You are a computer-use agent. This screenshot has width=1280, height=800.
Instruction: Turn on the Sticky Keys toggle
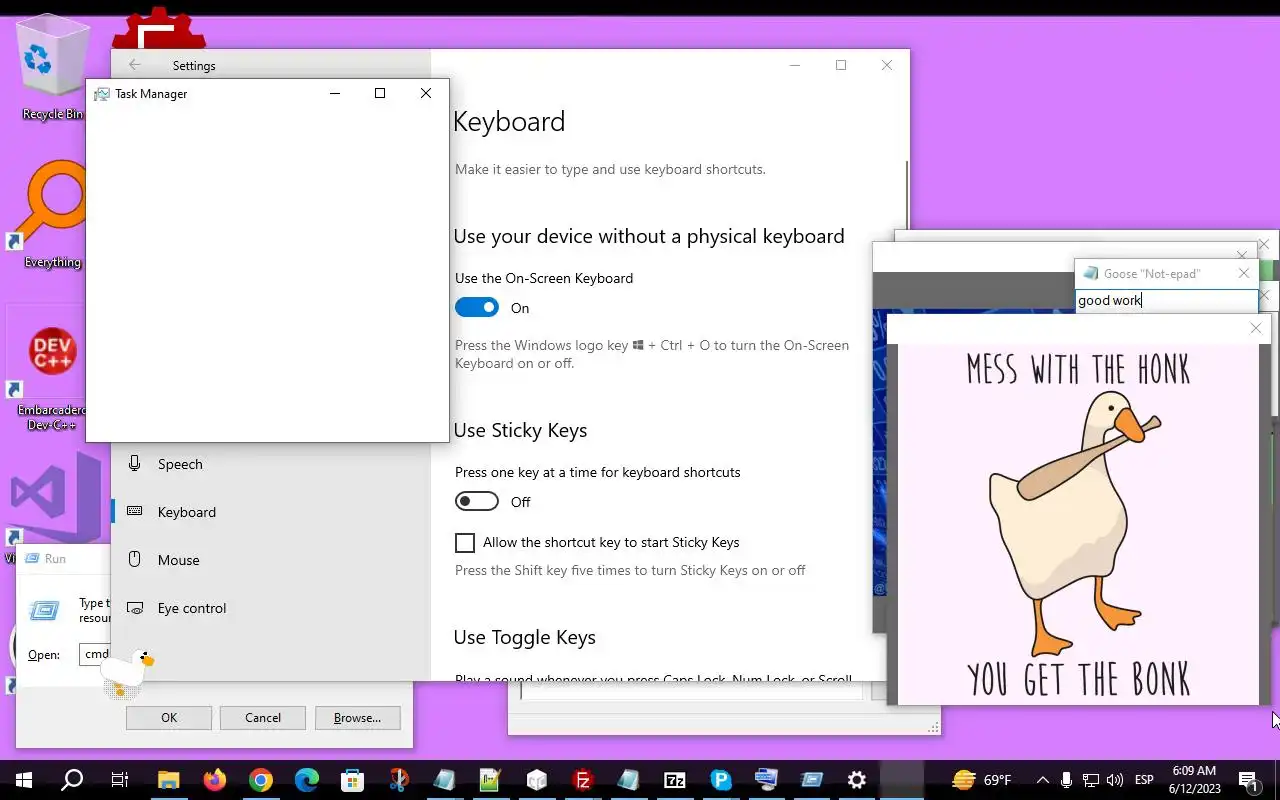tap(477, 501)
